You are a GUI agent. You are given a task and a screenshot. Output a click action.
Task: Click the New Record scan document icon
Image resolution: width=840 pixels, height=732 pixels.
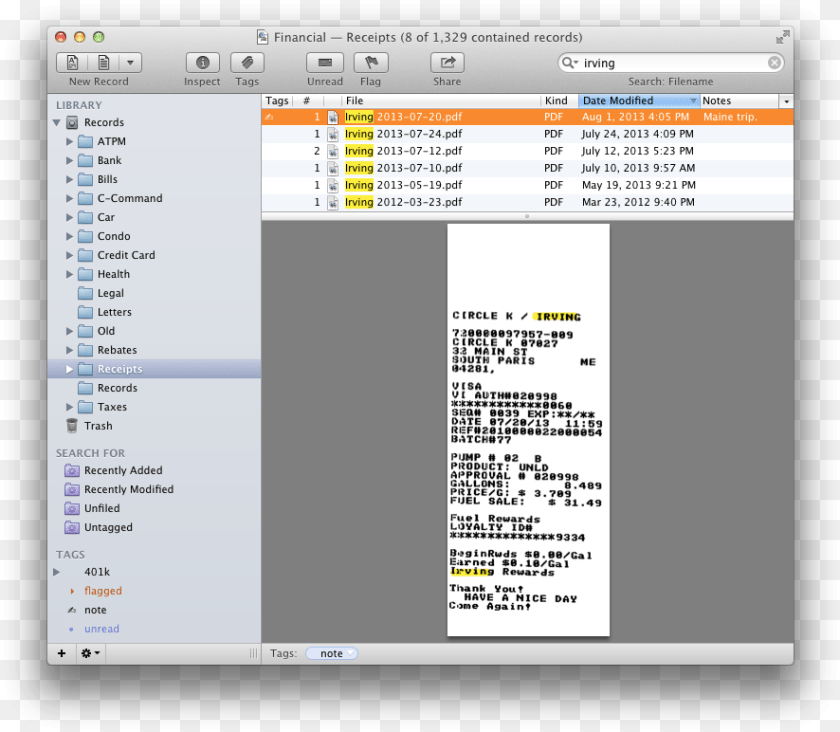click(x=72, y=63)
